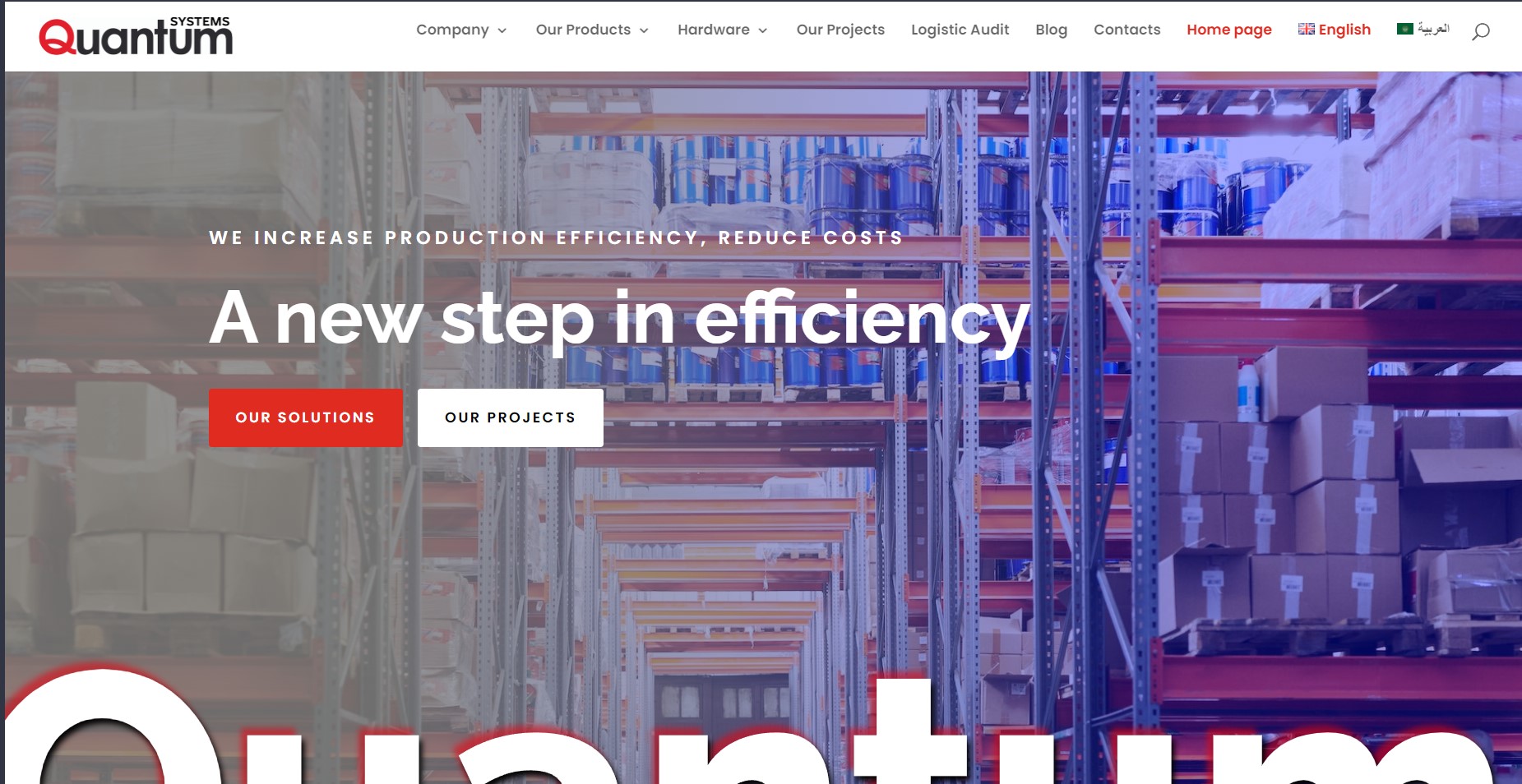Click the white OUR PROJECTS button
1522x784 pixels.
click(511, 417)
